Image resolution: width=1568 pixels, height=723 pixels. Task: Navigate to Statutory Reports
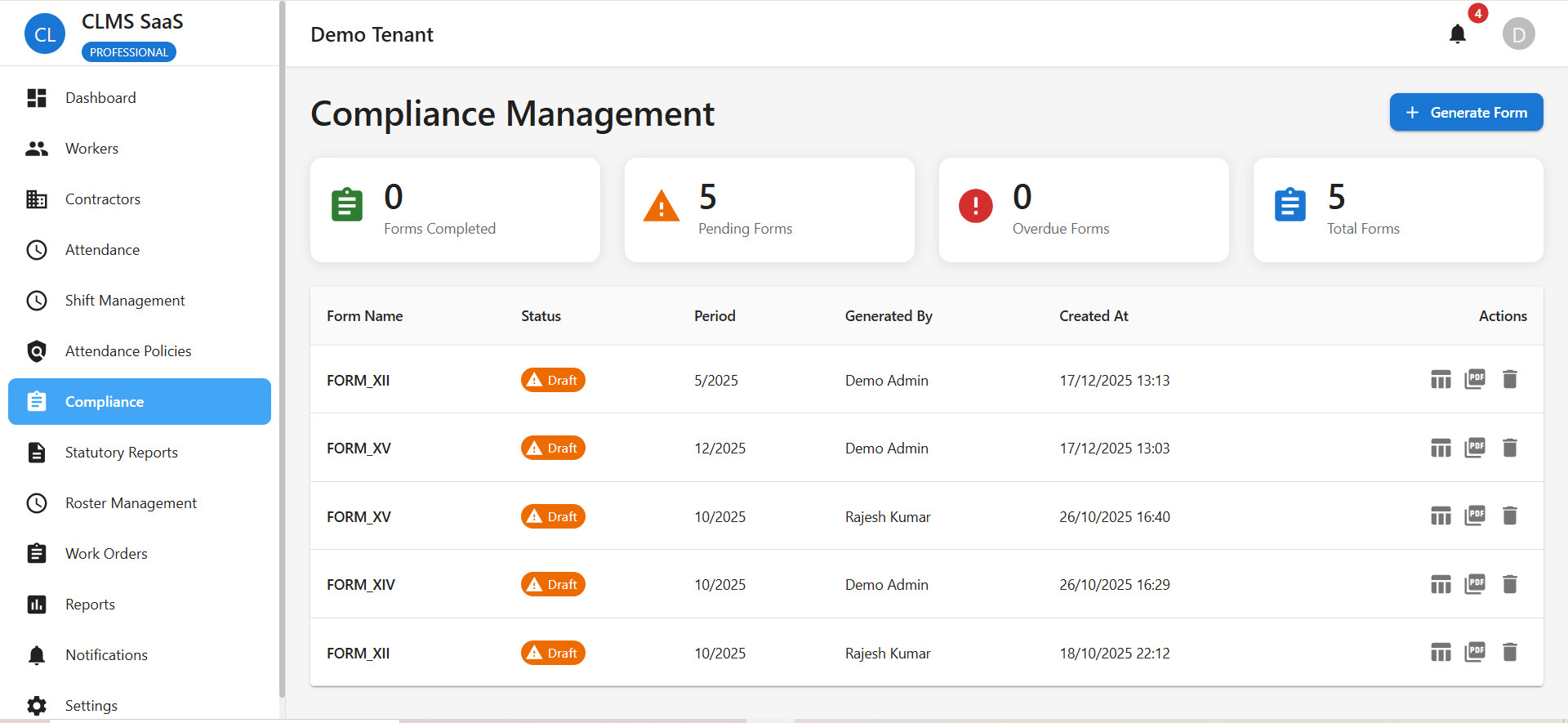coord(121,453)
